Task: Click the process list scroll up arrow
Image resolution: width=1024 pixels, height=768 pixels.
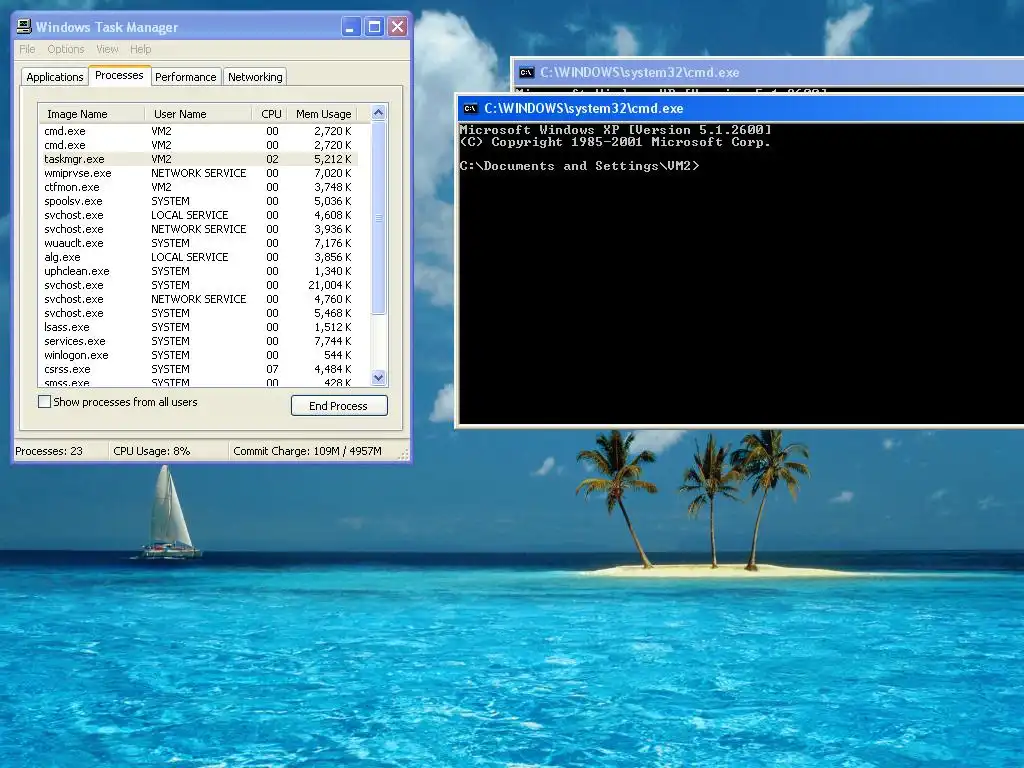Action: [379, 113]
